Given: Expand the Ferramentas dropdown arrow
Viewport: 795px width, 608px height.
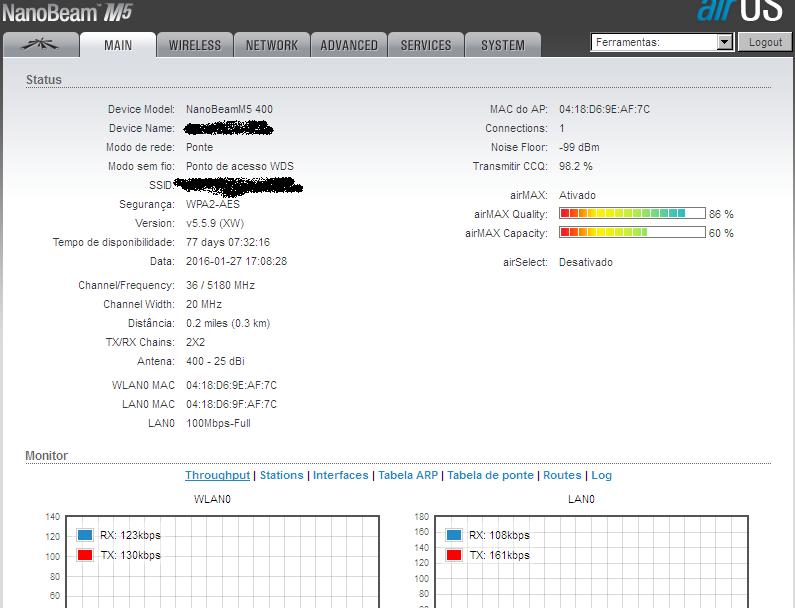Looking at the screenshot, I should (725, 42).
